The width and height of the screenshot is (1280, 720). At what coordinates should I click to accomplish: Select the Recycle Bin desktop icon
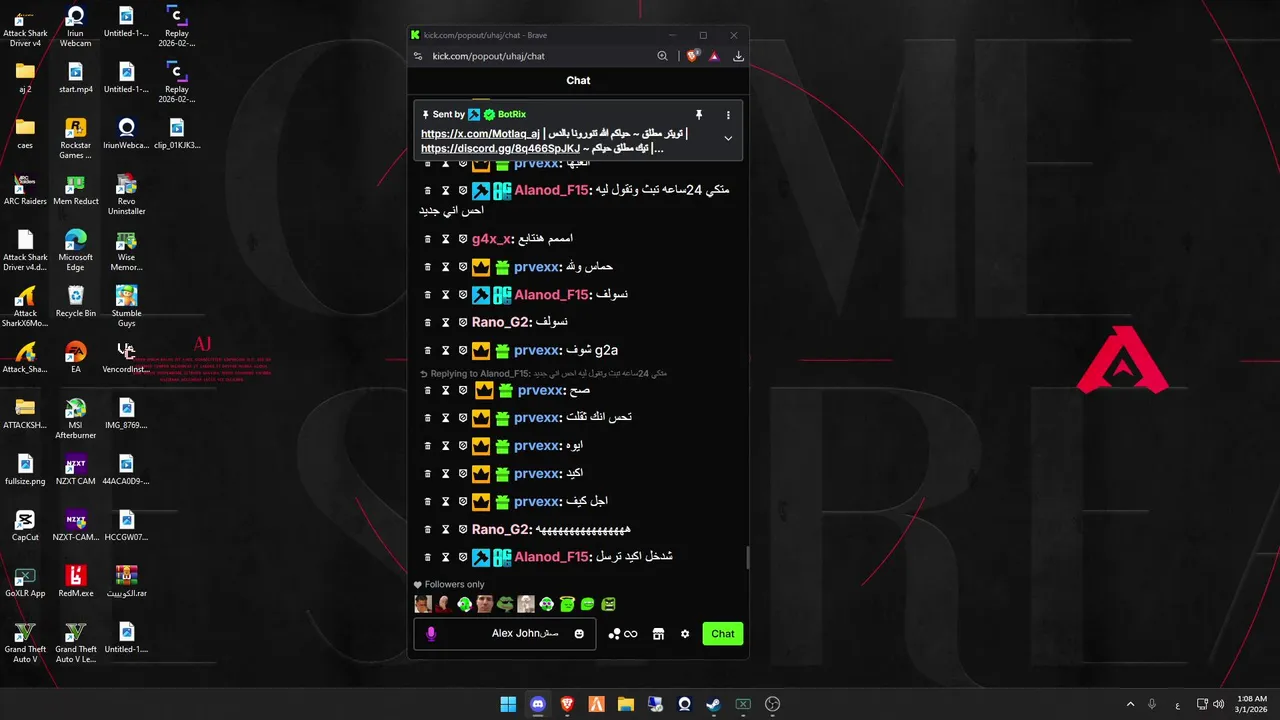point(76,301)
